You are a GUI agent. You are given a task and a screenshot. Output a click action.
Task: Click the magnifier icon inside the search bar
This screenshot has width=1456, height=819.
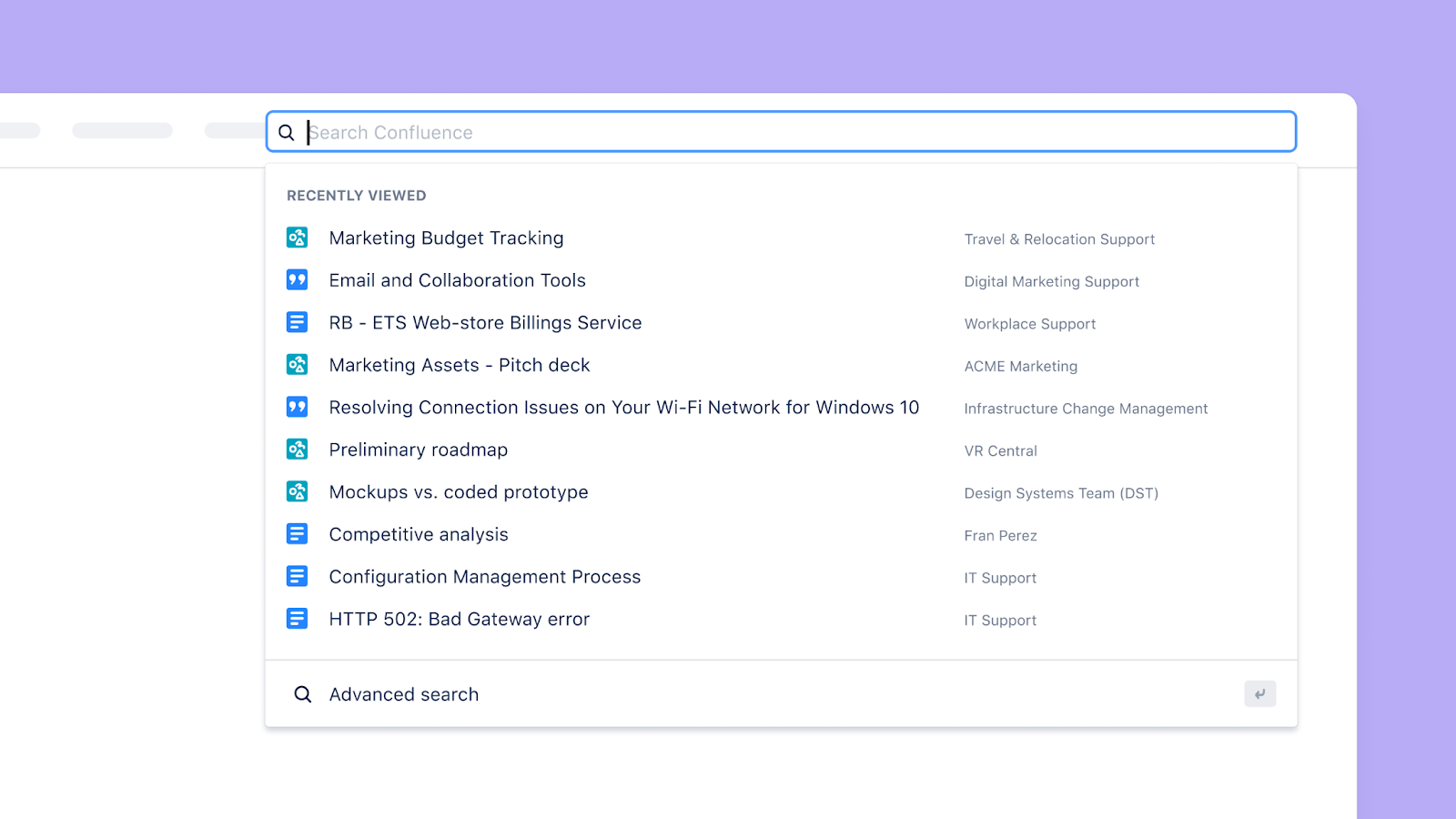[x=286, y=132]
